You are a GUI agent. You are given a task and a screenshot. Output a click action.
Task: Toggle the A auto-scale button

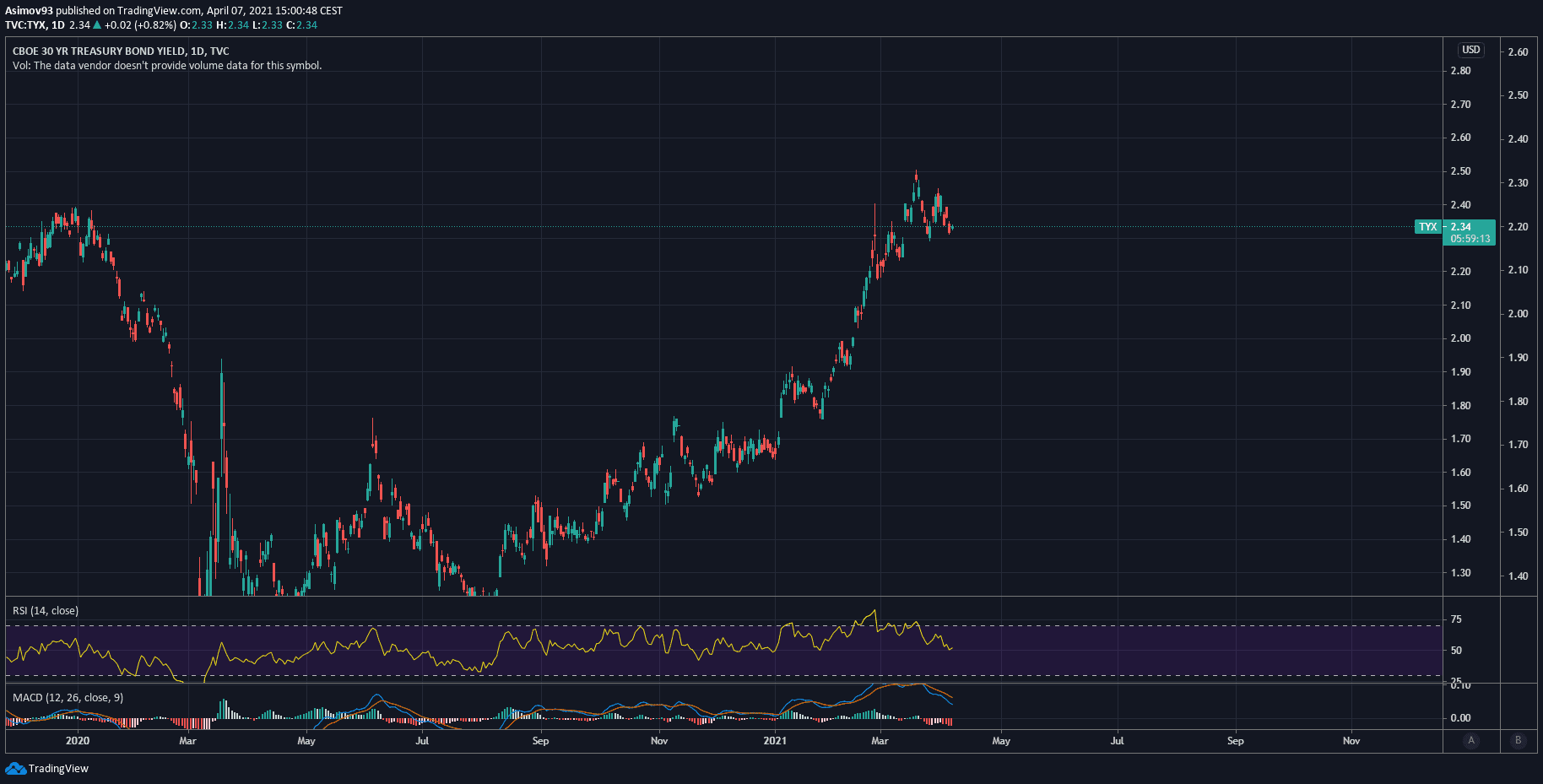(x=1471, y=741)
